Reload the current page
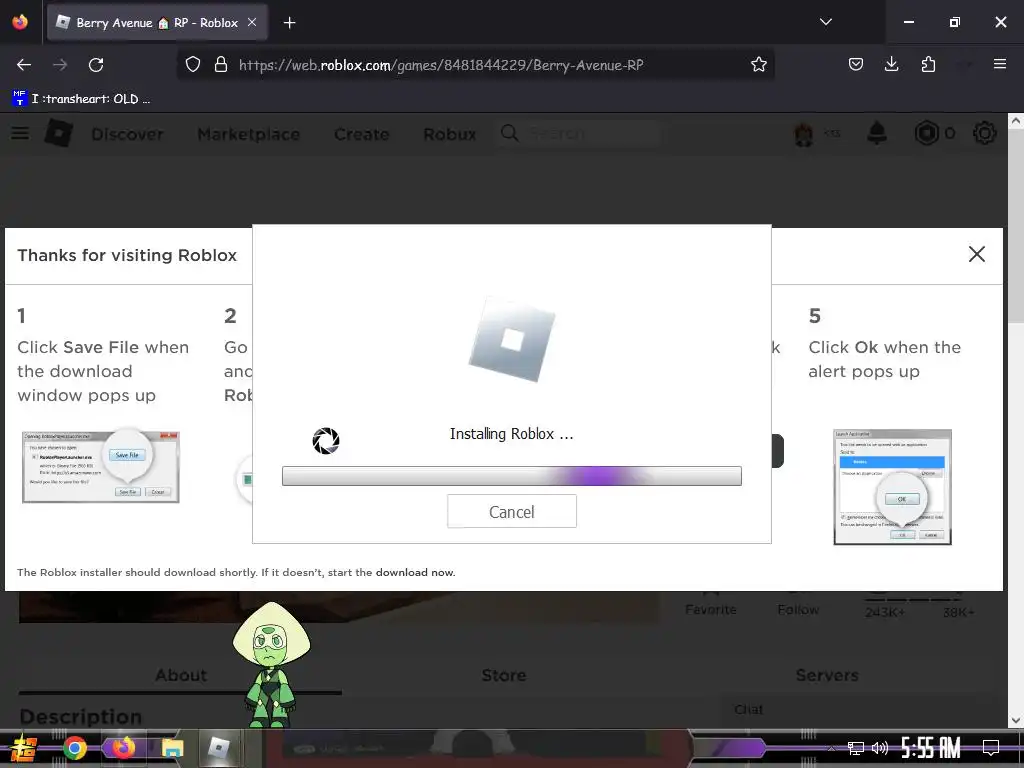 96,64
